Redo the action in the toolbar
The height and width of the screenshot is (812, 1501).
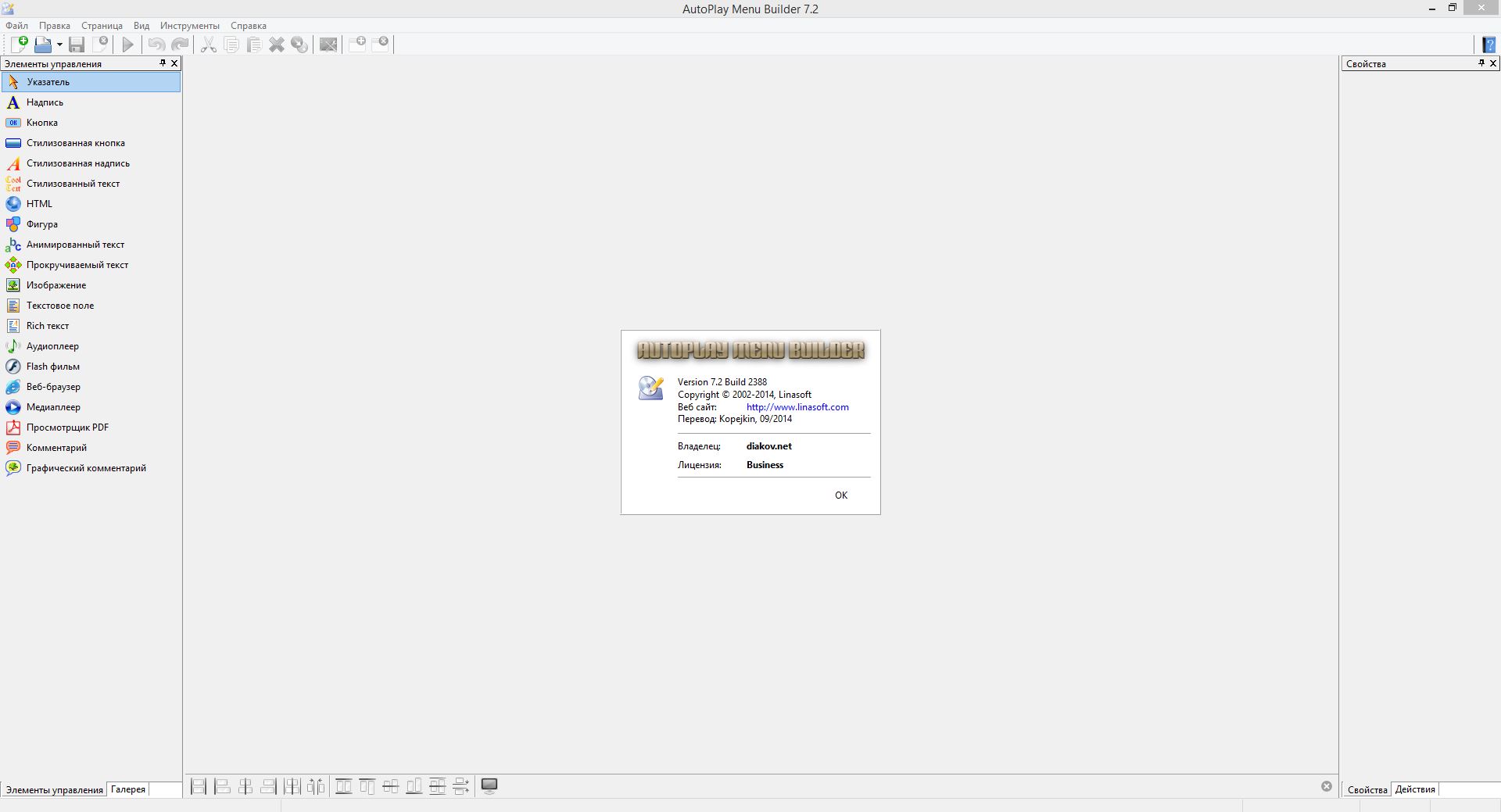click(180, 45)
